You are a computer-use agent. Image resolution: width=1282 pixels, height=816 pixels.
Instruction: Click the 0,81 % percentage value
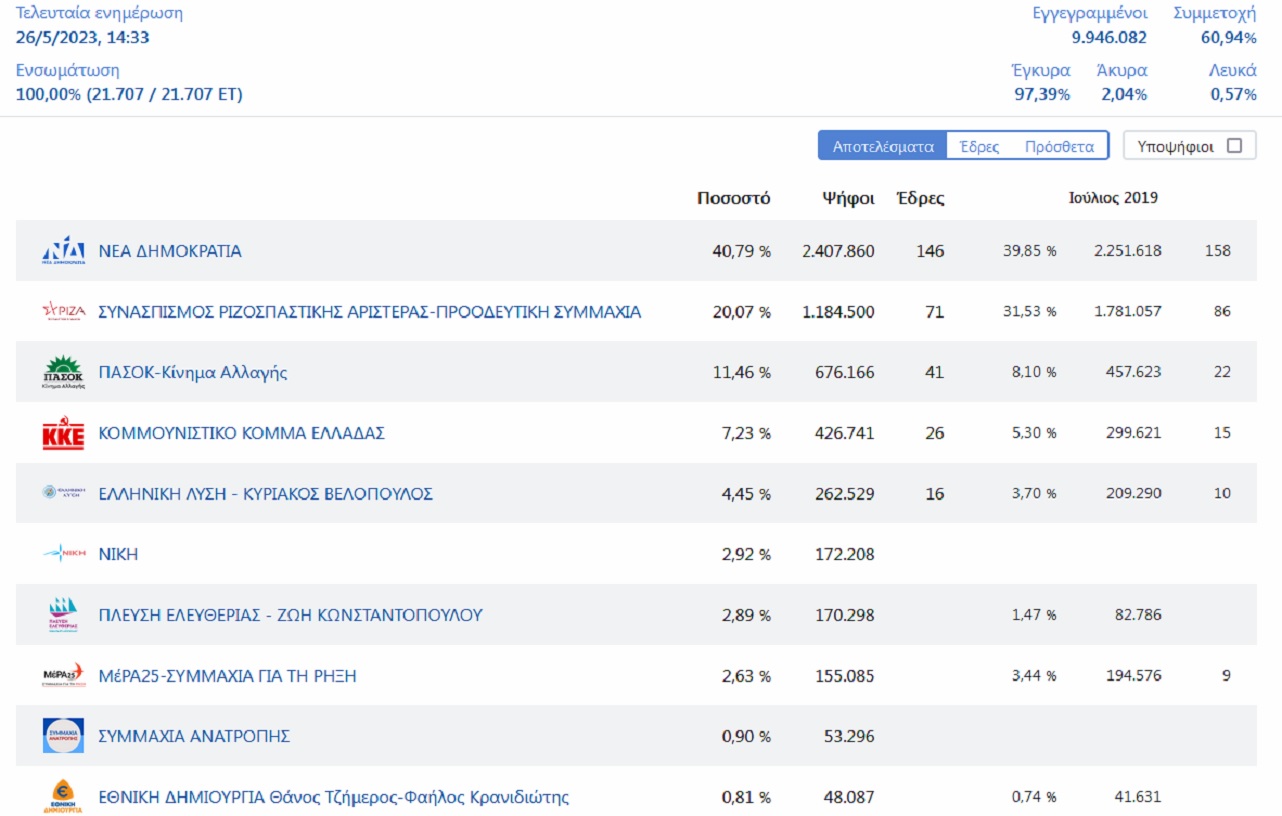point(746,798)
